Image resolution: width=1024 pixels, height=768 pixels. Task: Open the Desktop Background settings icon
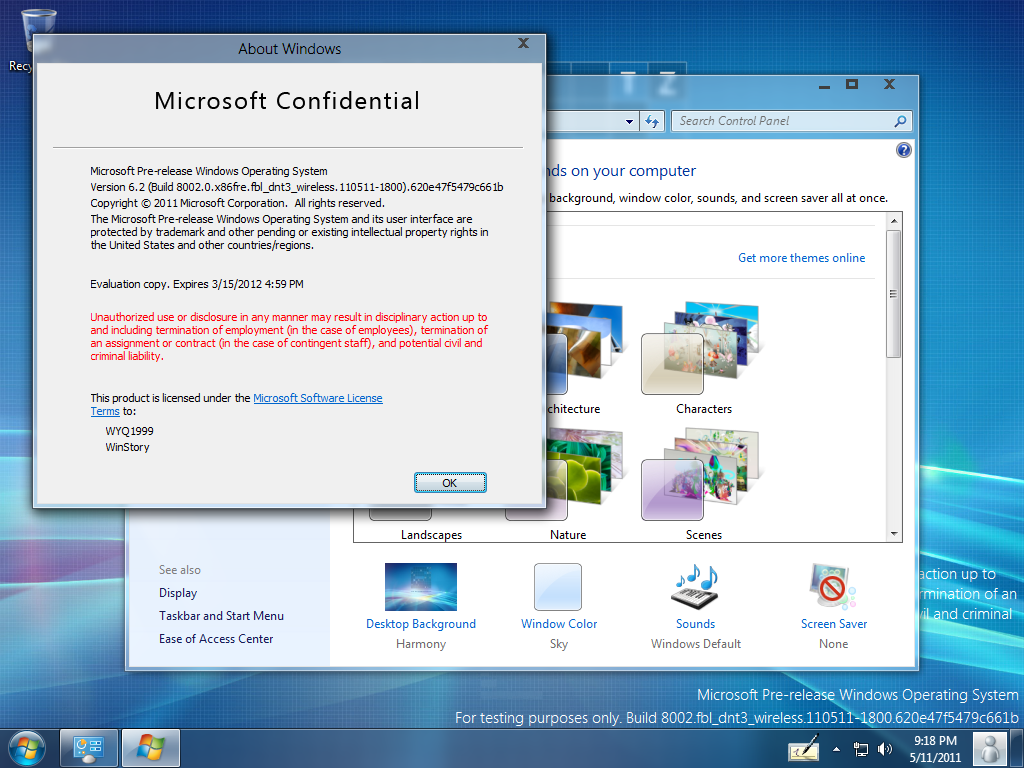(420, 587)
